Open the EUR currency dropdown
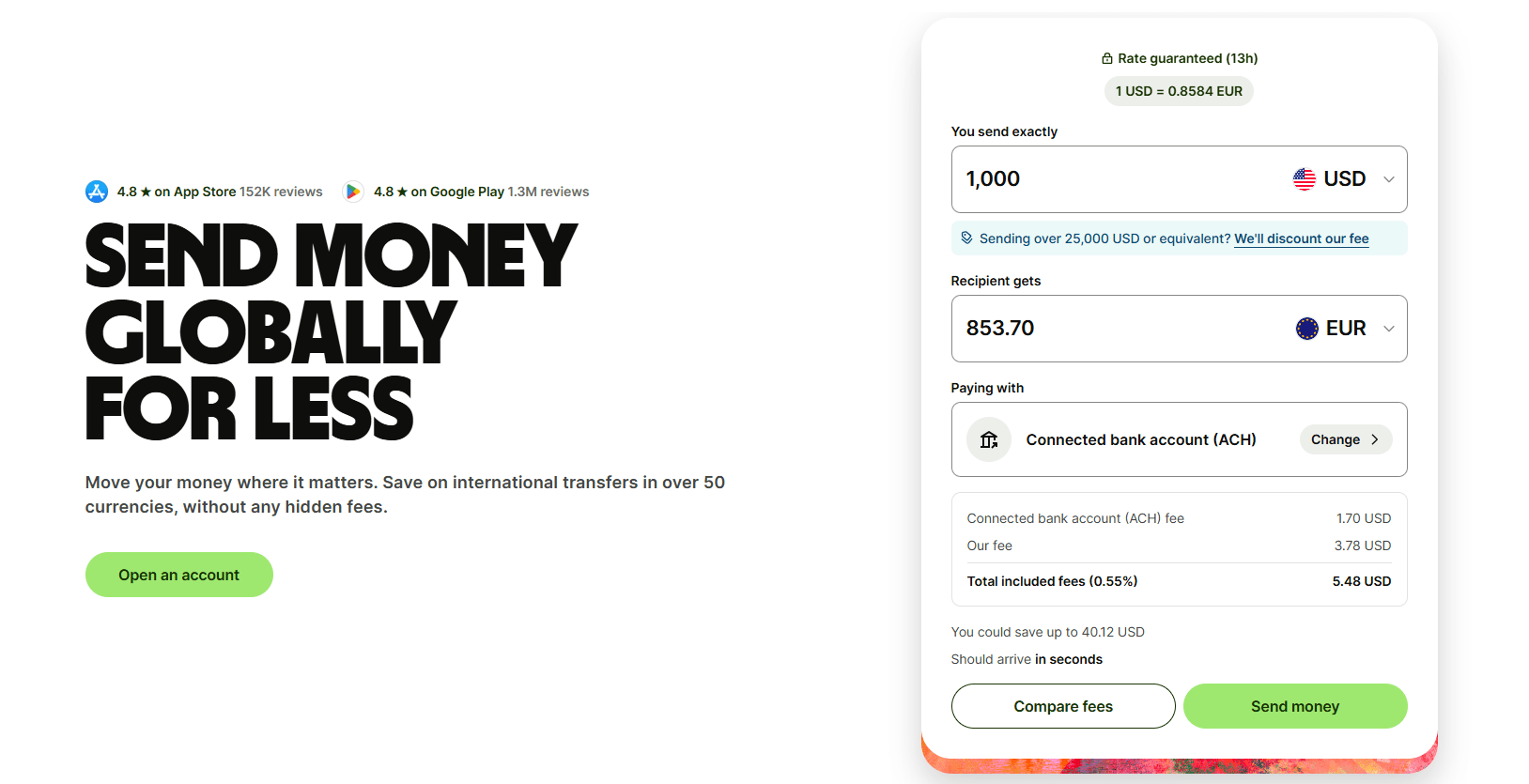 1345,329
